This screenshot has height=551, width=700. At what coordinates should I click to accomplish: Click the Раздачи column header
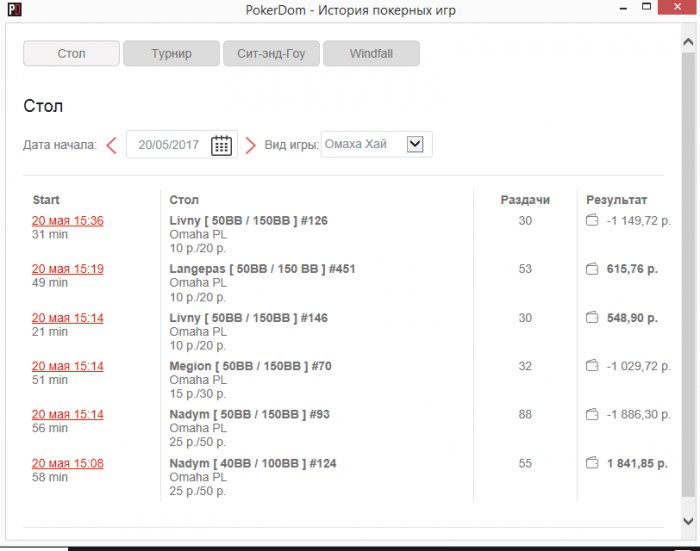coord(525,200)
